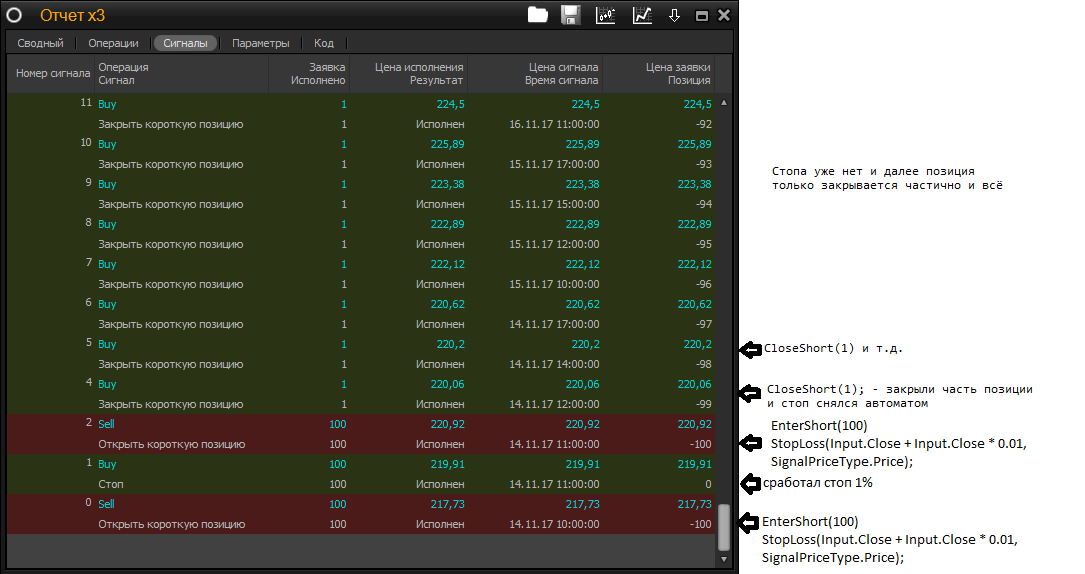Click the save floppy disk icon
Viewport: 1085px width, 574px height.
point(571,15)
